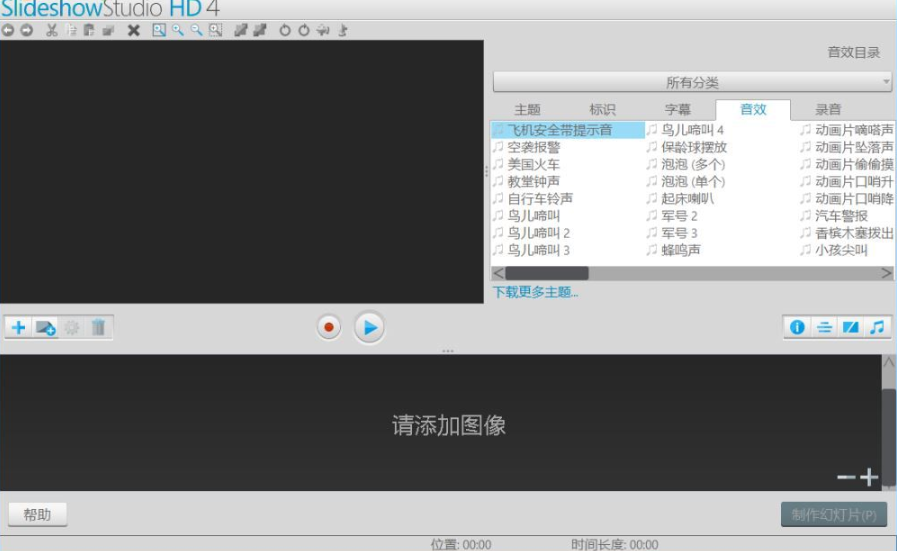Screen dimensions: 897x551
Task: Play the slideshow preview
Action: click(369, 328)
